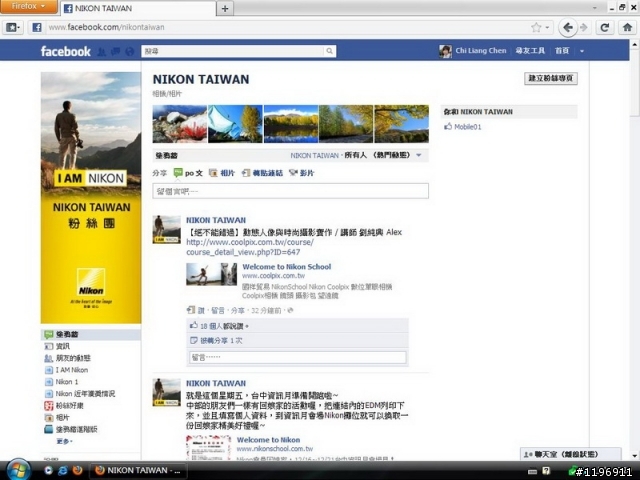
Task: Open 相片 in the sidebar
Action: (62, 418)
